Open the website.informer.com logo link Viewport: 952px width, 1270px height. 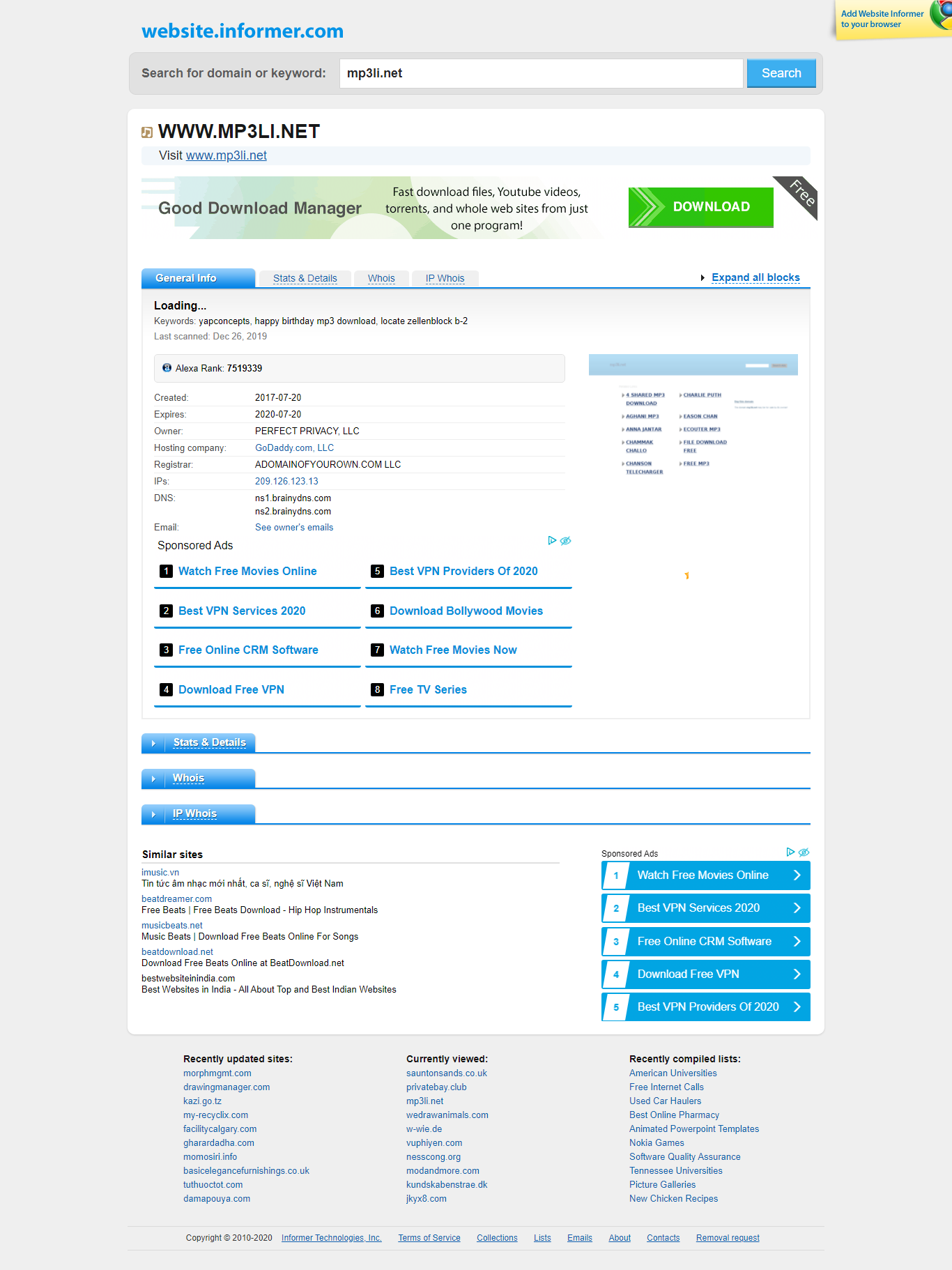243,31
